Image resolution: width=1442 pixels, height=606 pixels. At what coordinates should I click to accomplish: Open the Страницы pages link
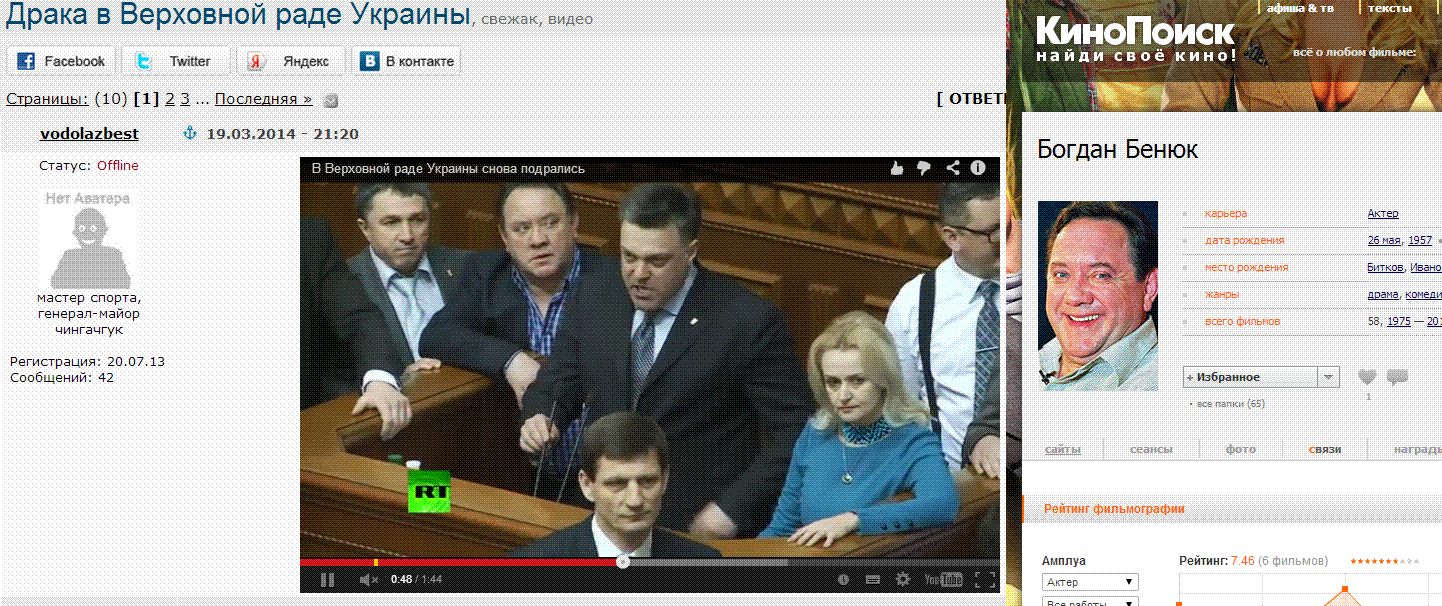click(x=47, y=99)
